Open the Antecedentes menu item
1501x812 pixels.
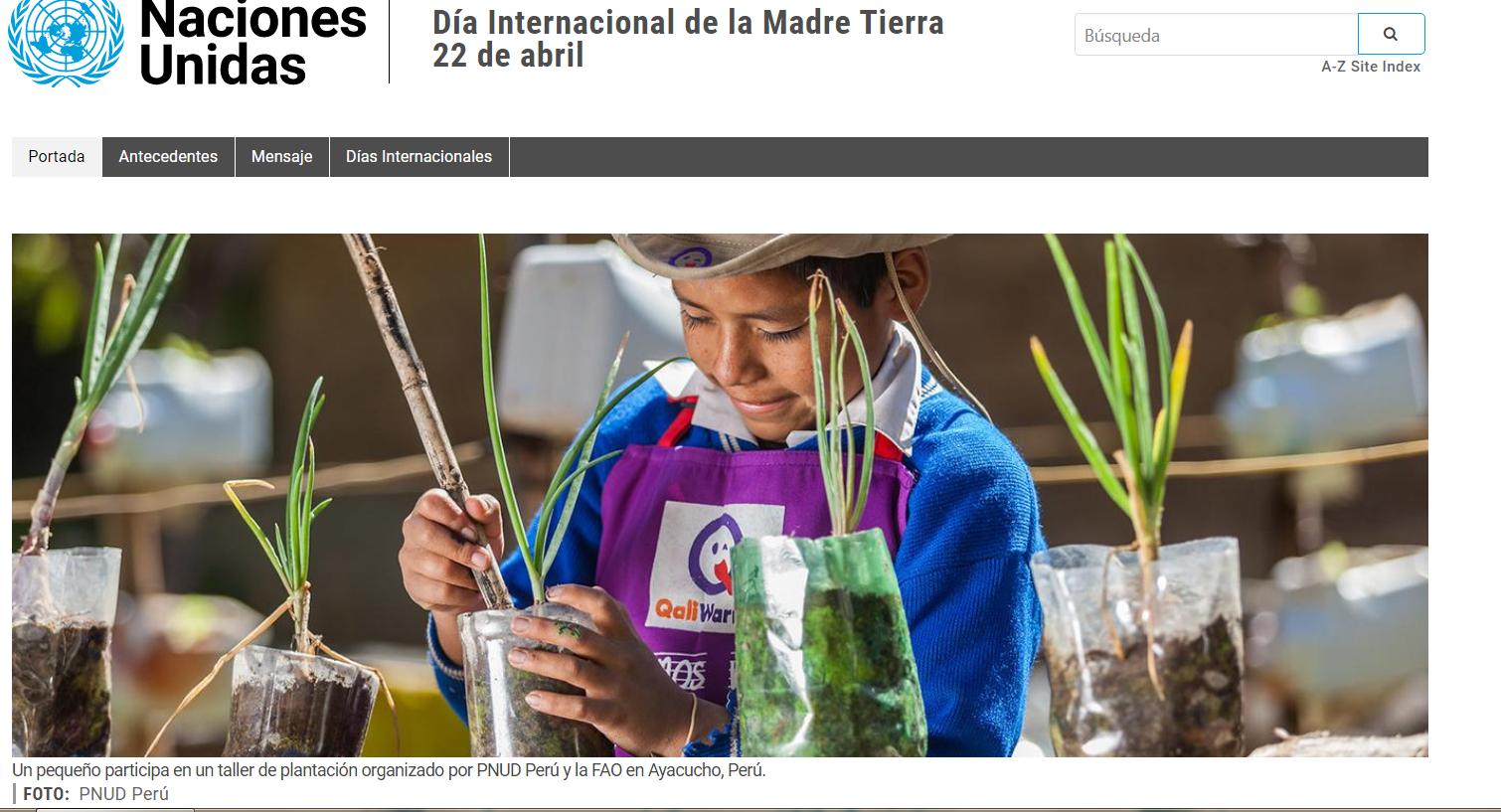click(168, 157)
